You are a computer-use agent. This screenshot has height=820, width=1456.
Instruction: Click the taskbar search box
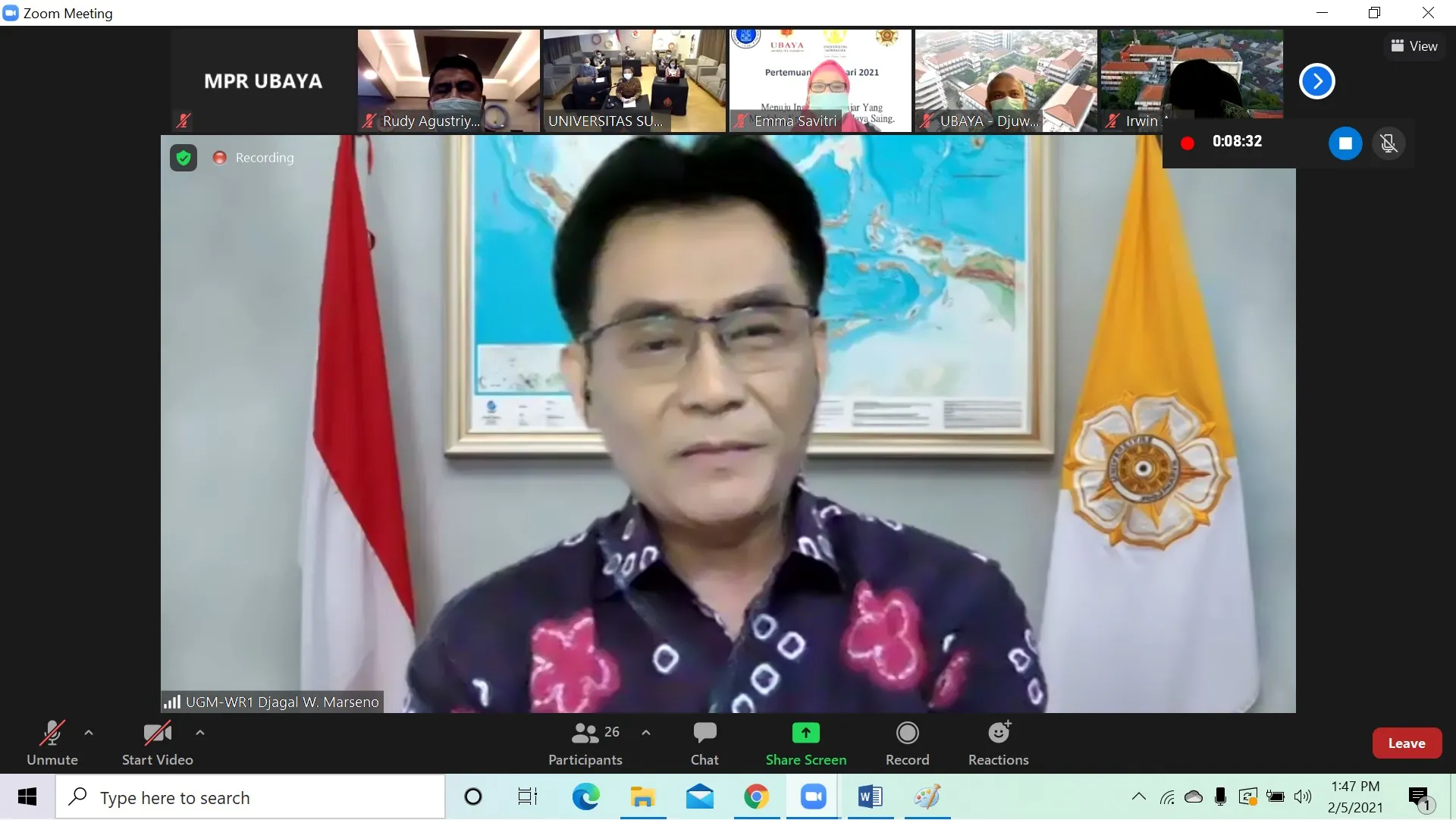point(250,797)
